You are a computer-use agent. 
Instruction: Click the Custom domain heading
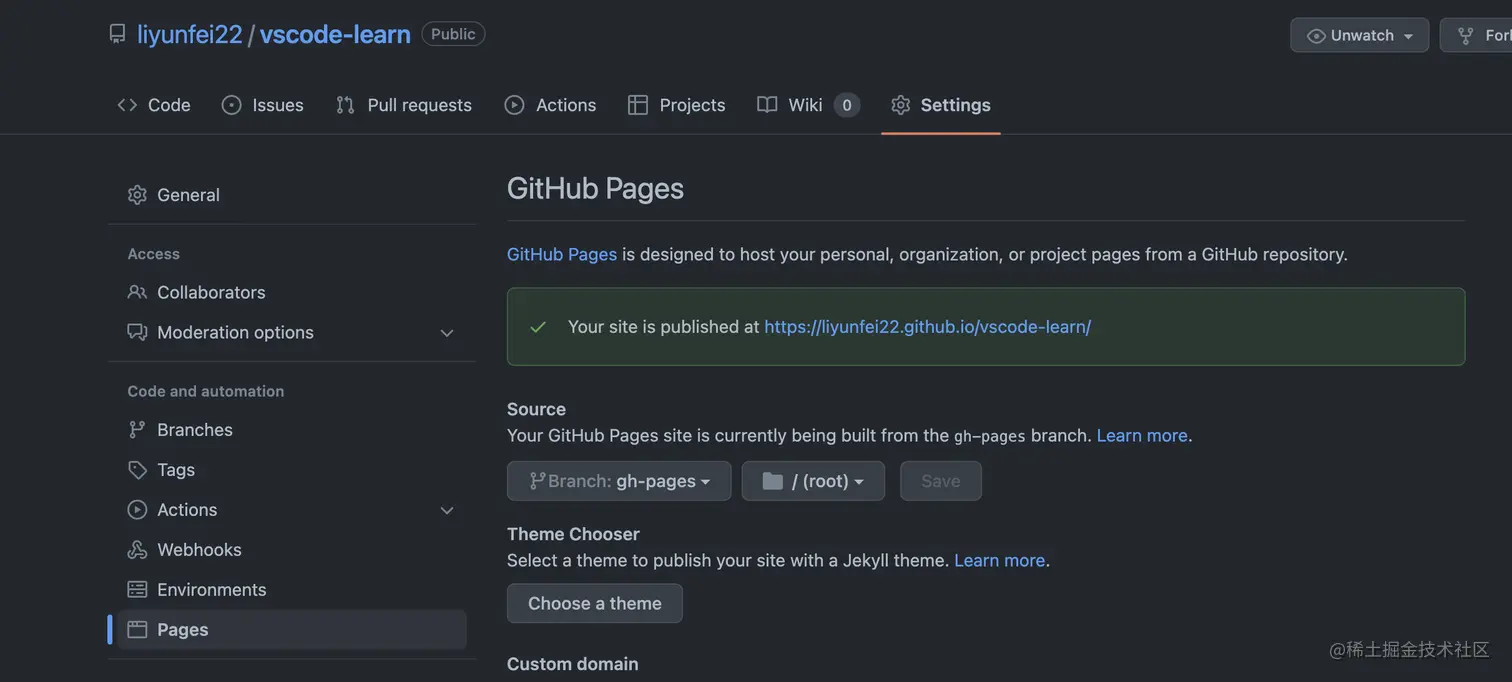pyautogui.click(x=572, y=664)
